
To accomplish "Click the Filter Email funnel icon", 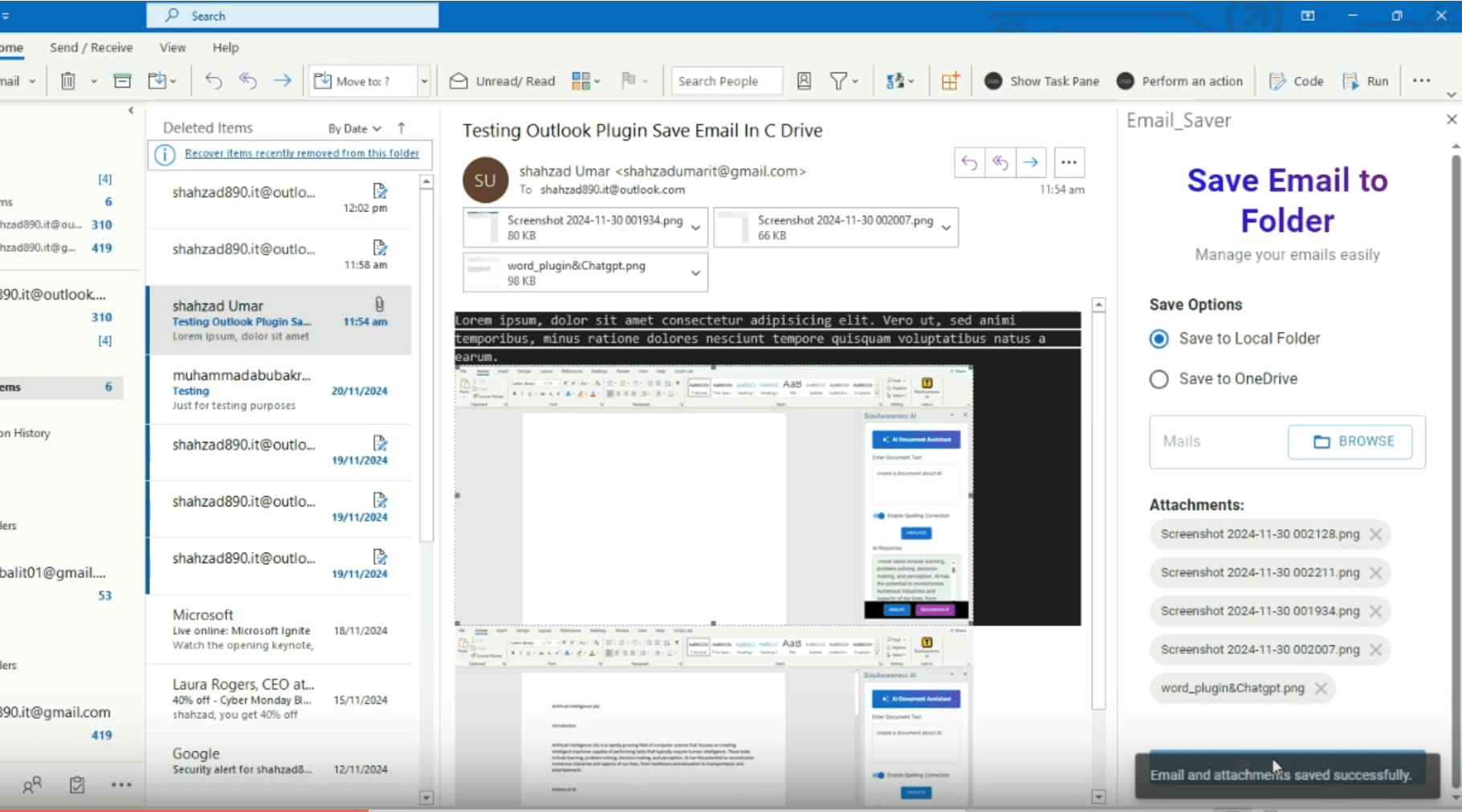I will point(838,80).
